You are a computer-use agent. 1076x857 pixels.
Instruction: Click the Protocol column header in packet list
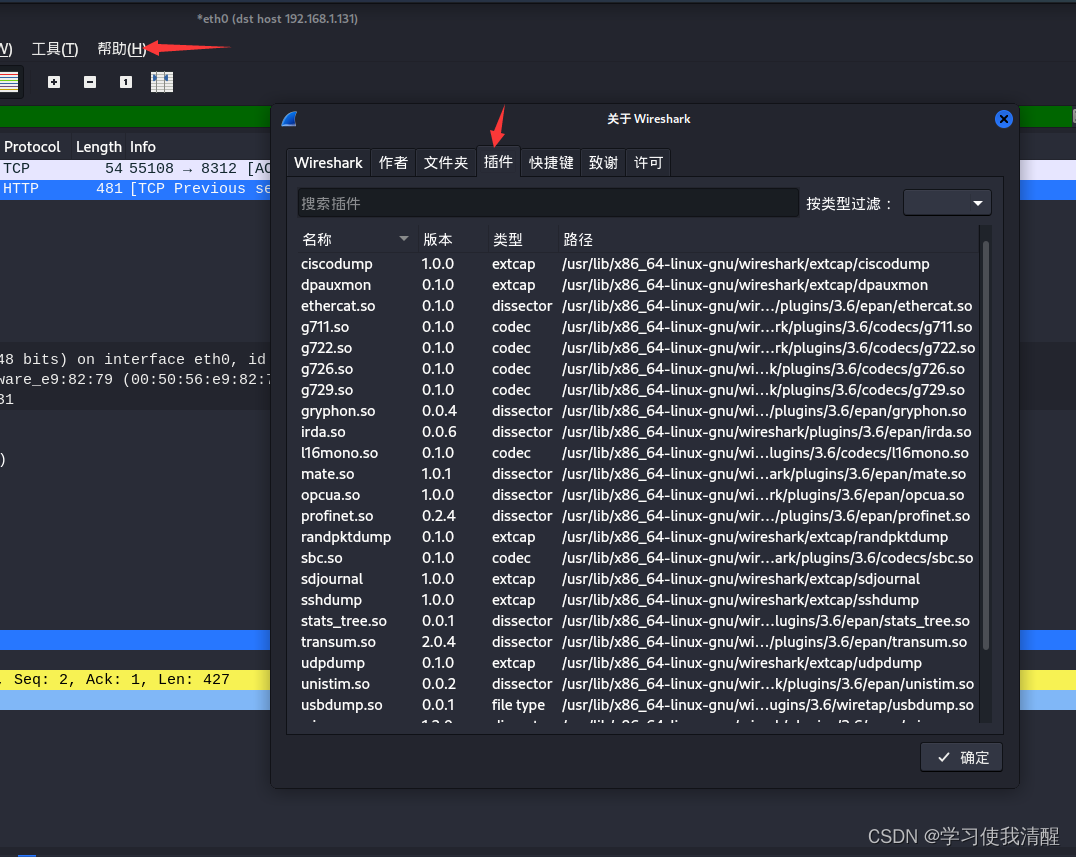pos(32,147)
